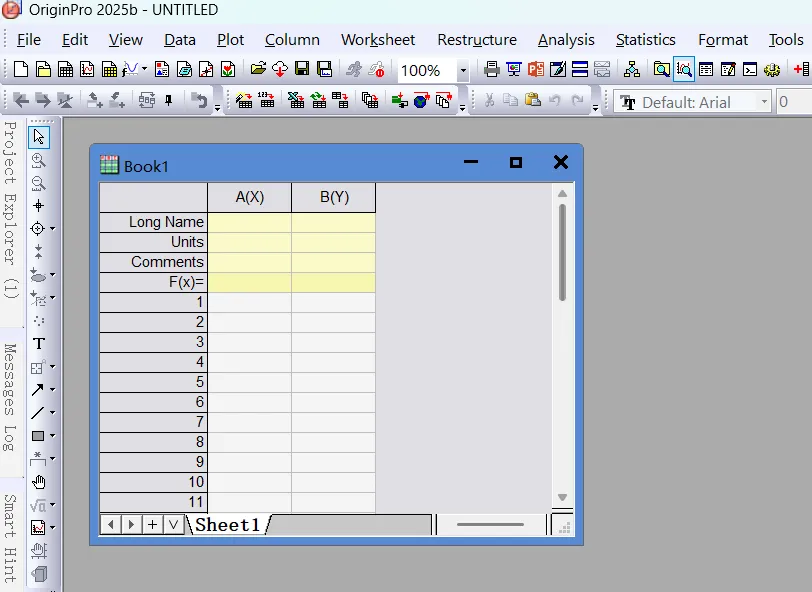
Task: Open the Analysis menu
Action: click(x=566, y=40)
